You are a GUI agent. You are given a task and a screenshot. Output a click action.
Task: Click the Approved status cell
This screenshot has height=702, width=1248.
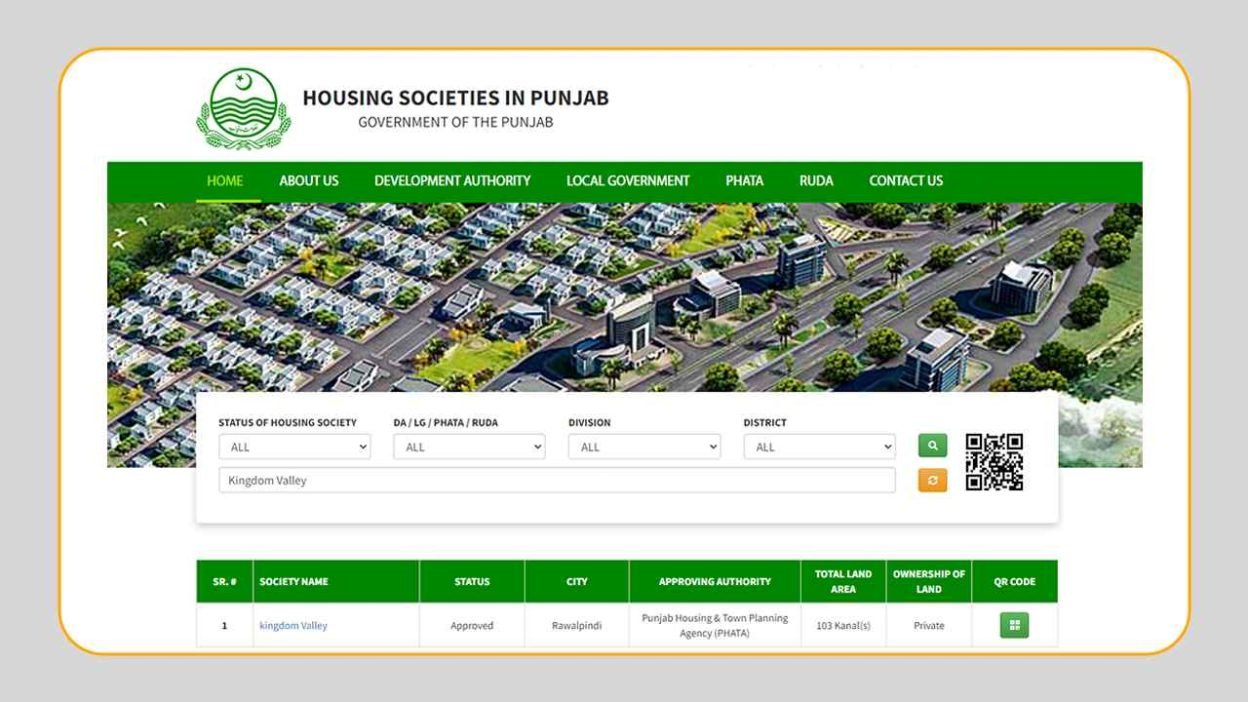[x=472, y=626]
